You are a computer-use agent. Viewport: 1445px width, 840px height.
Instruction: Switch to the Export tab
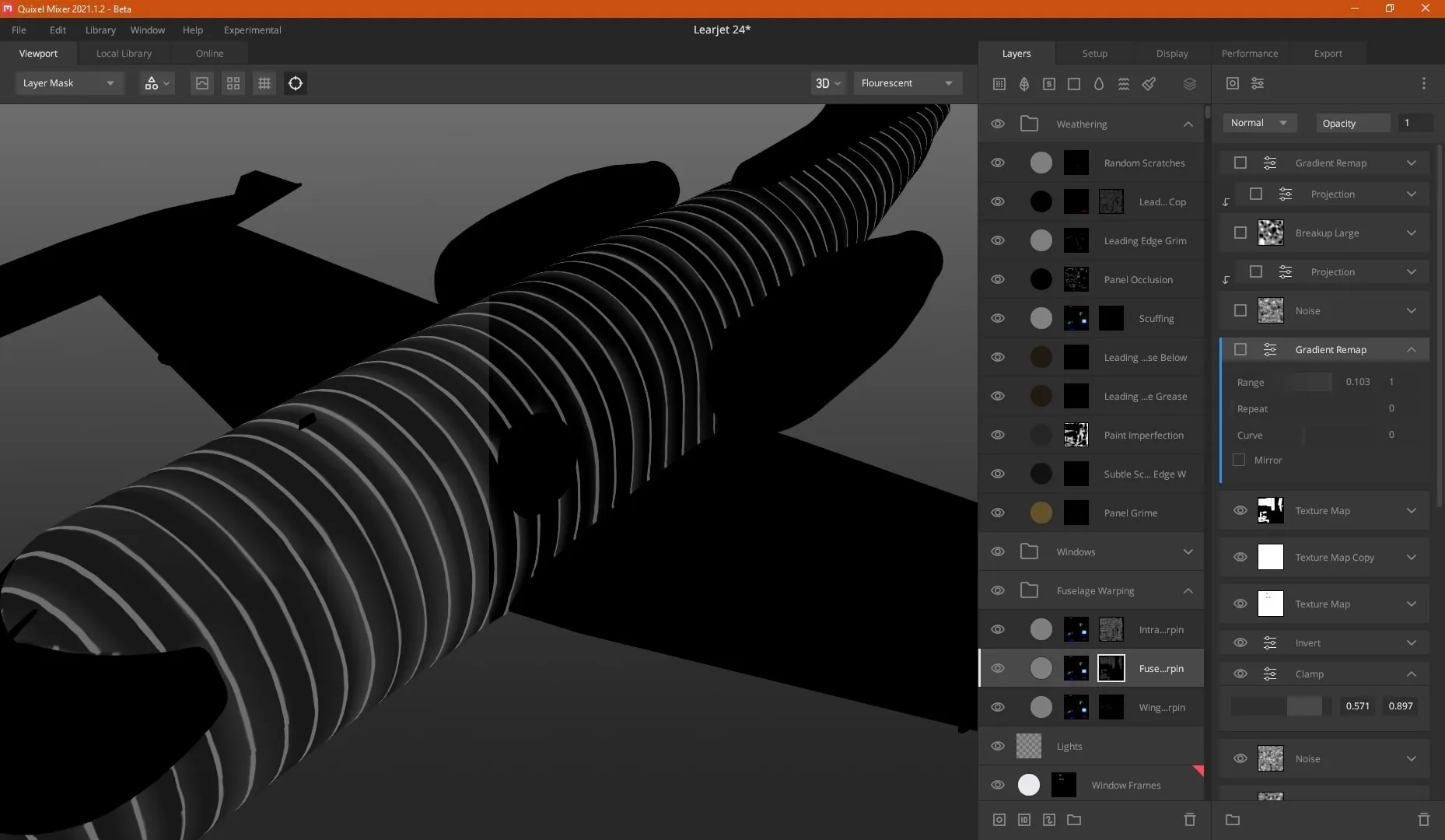(1328, 53)
